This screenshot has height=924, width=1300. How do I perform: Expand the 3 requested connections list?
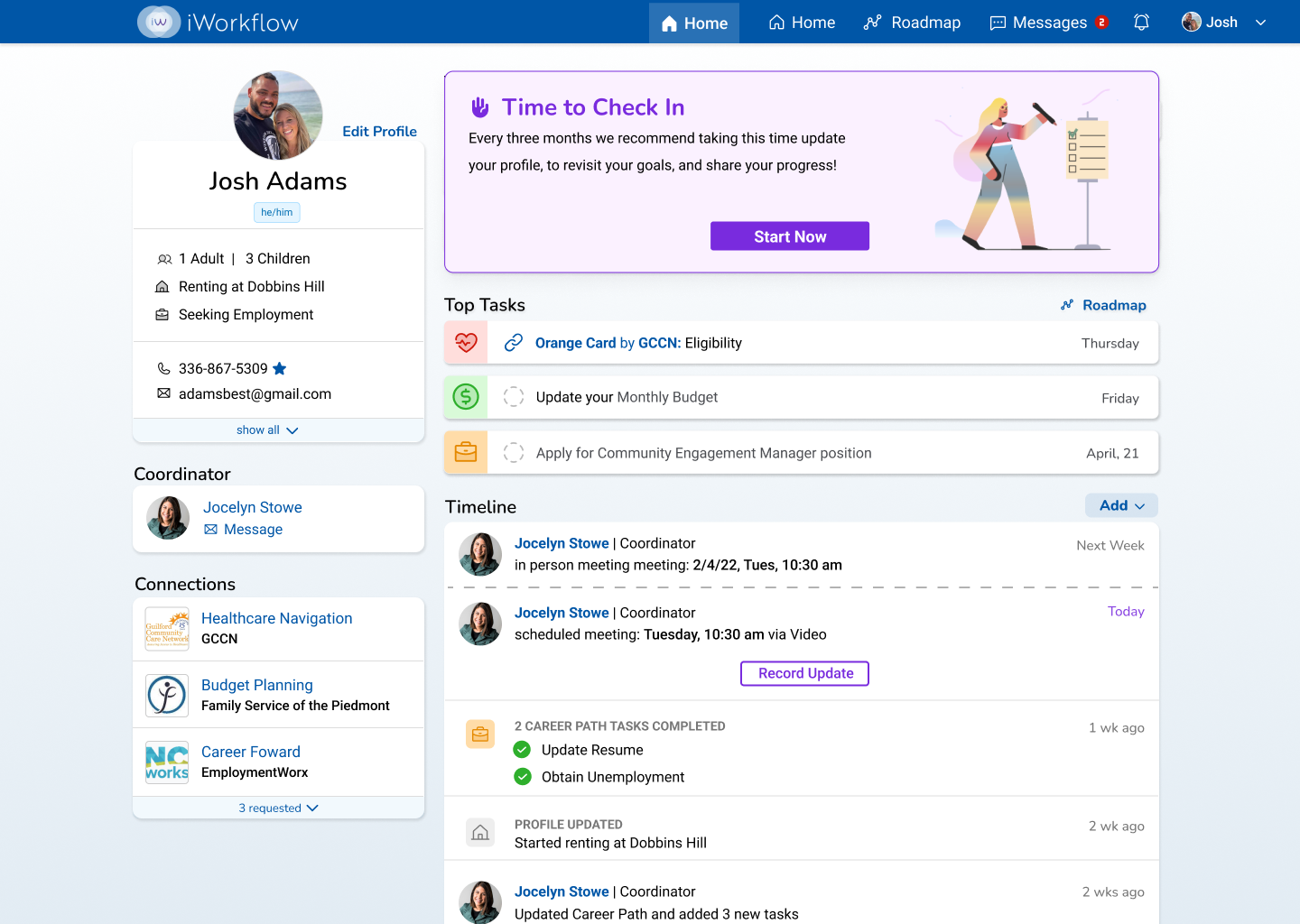coord(278,808)
